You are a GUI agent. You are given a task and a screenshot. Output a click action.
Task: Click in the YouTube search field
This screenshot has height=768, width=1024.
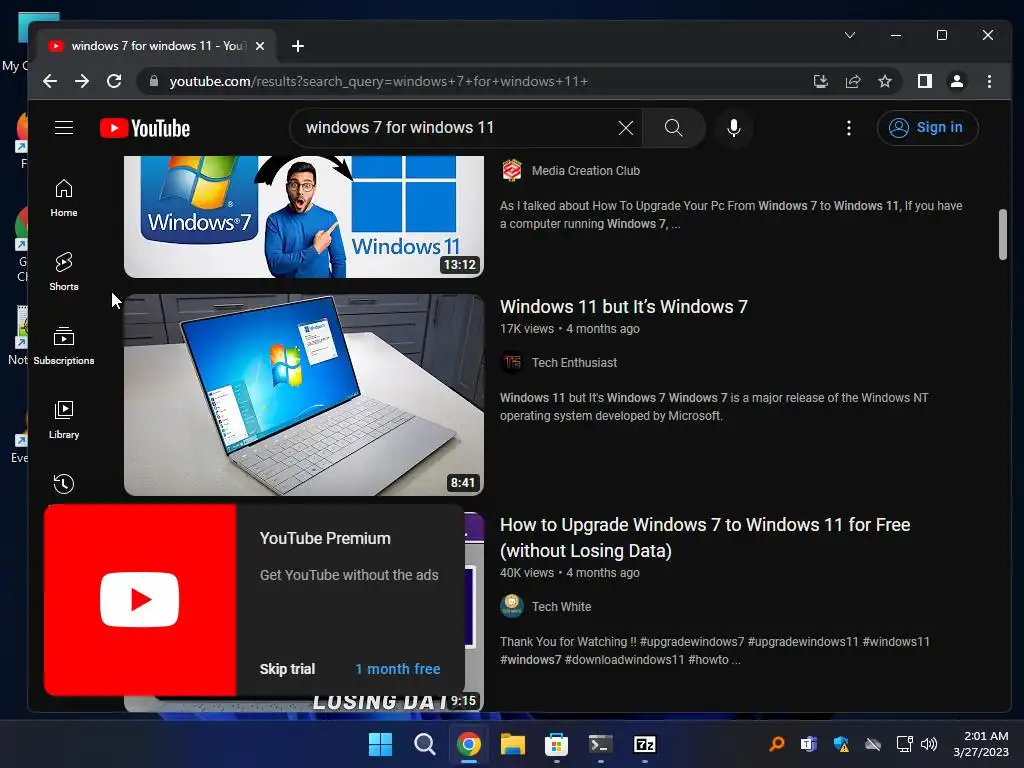(x=457, y=127)
